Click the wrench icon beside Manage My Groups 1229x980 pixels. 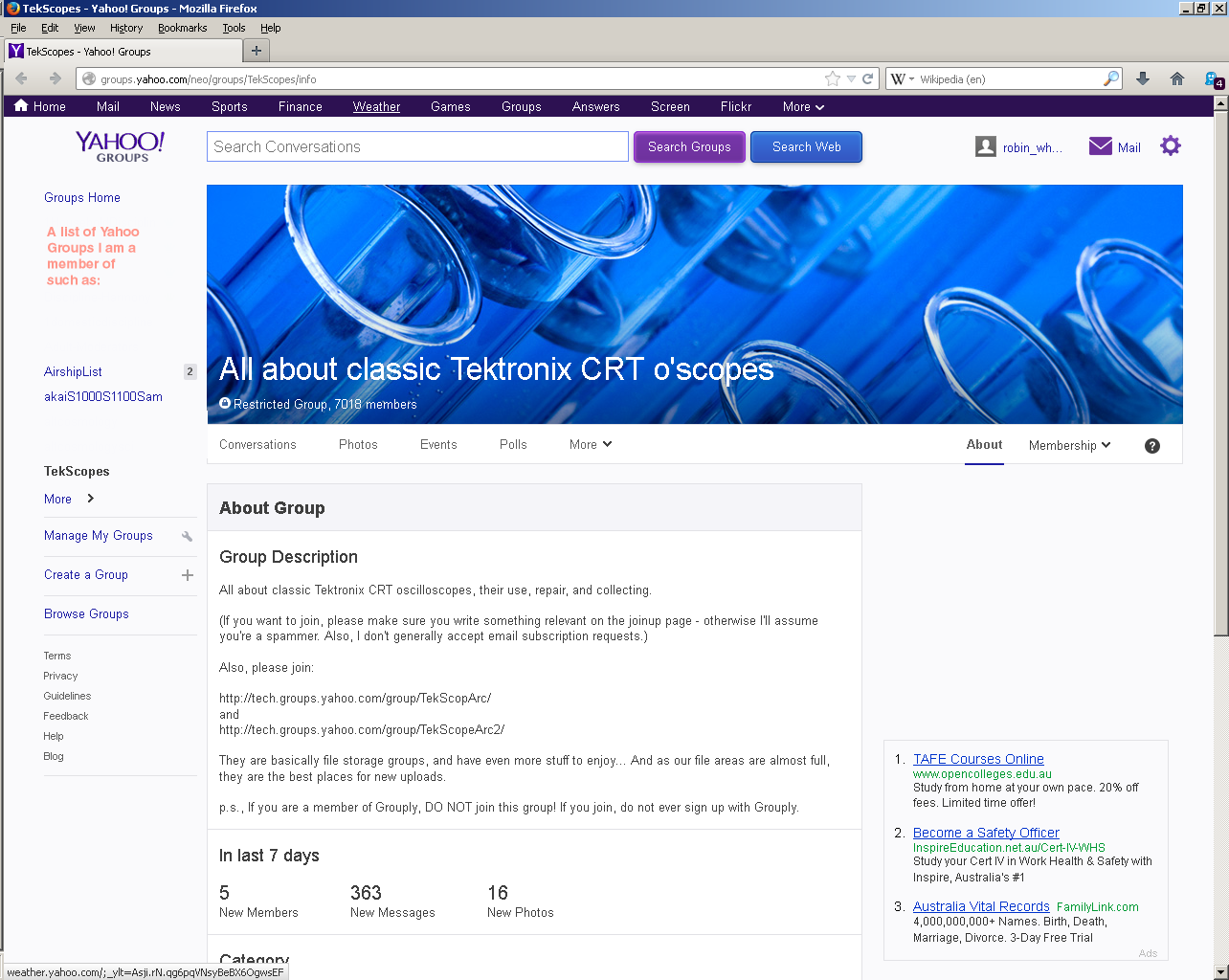188,536
